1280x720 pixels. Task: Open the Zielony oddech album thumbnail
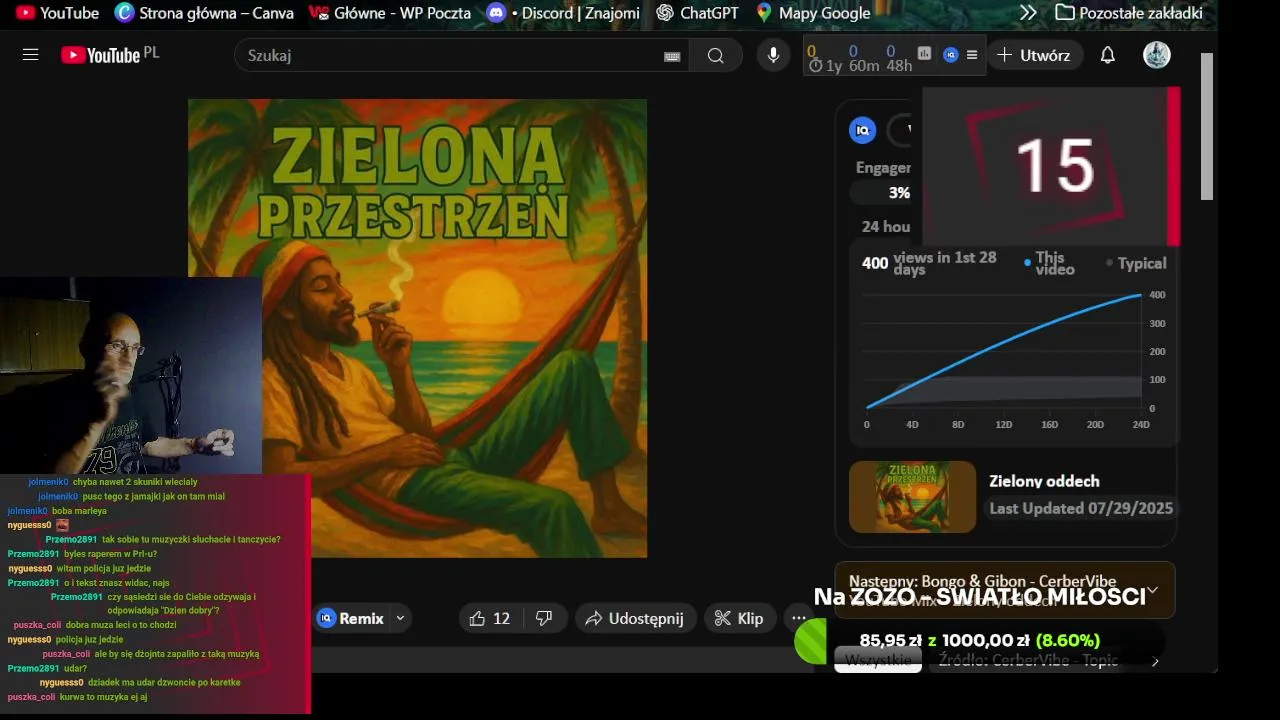click(912, 496)
